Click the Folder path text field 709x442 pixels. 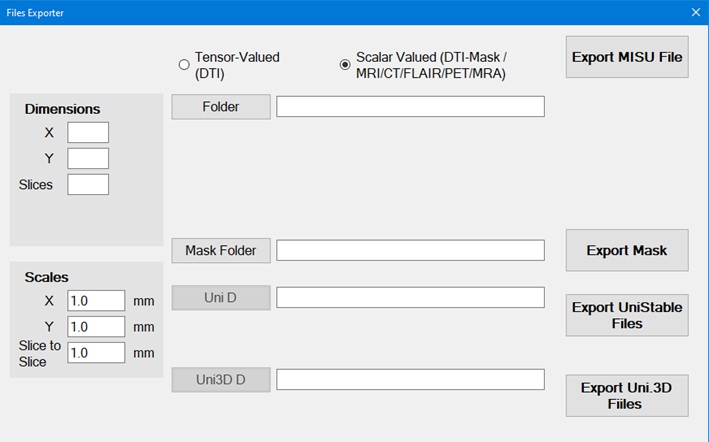click(x=410, y=107)
